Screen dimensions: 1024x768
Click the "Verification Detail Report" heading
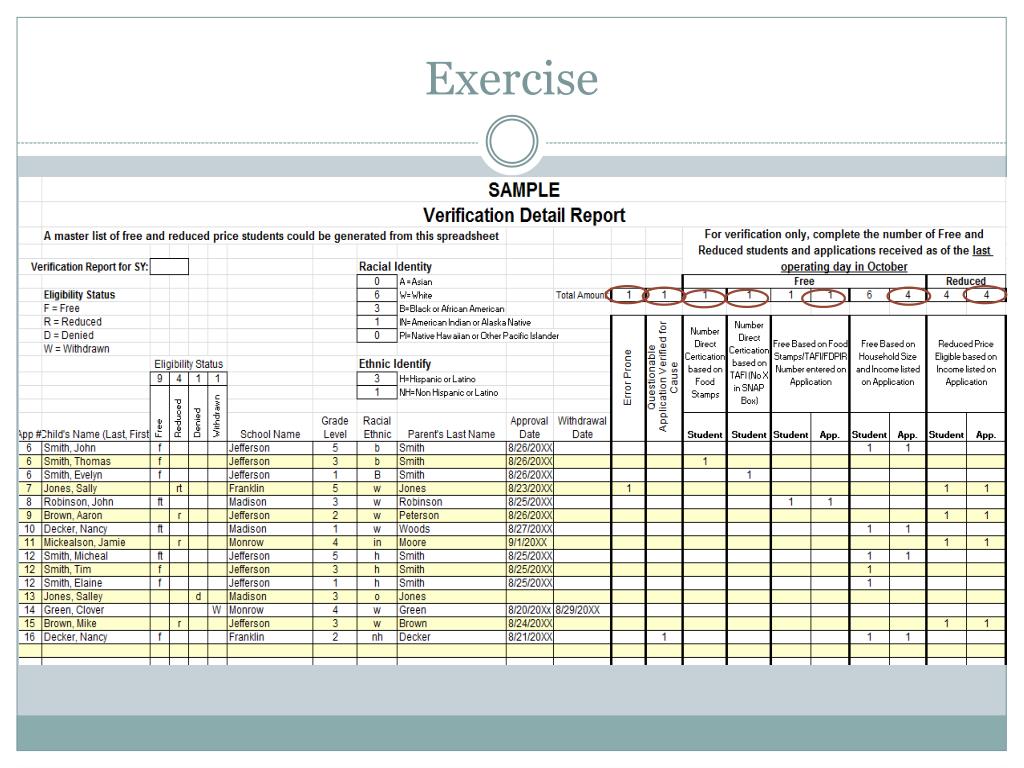(x=524, y=215)
